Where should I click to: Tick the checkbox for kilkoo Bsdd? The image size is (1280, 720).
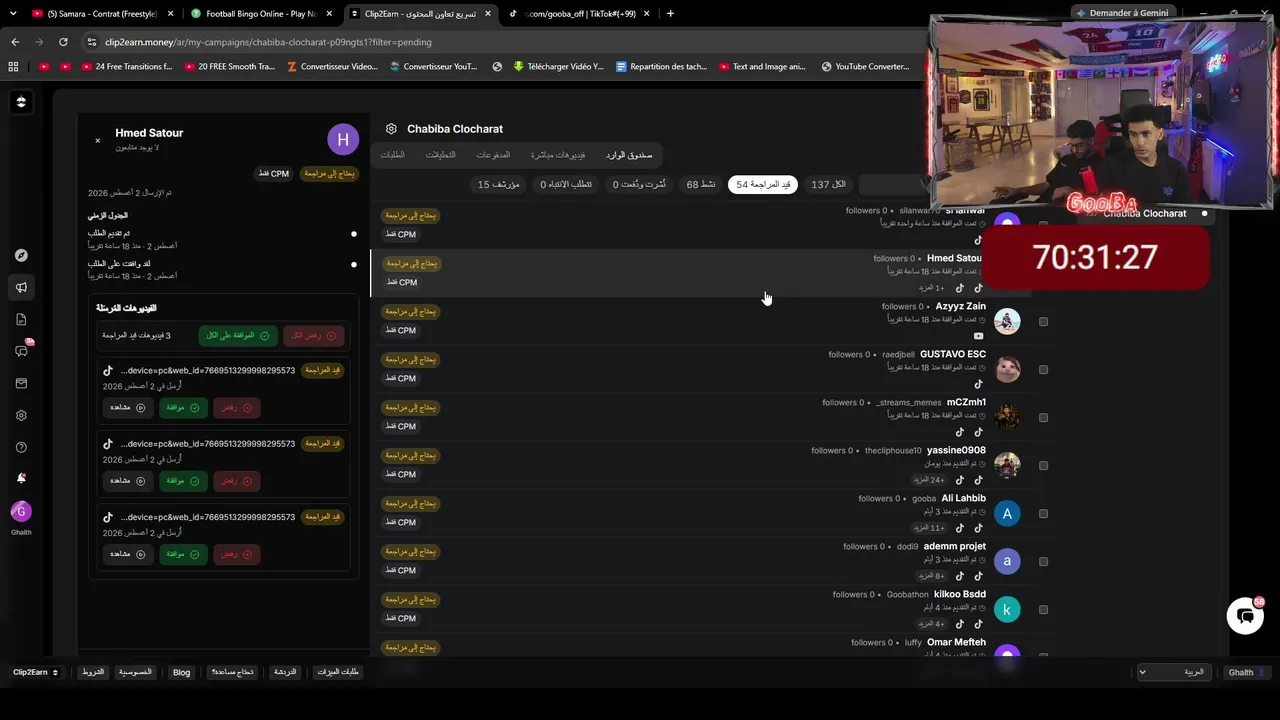click(1043, 610)
